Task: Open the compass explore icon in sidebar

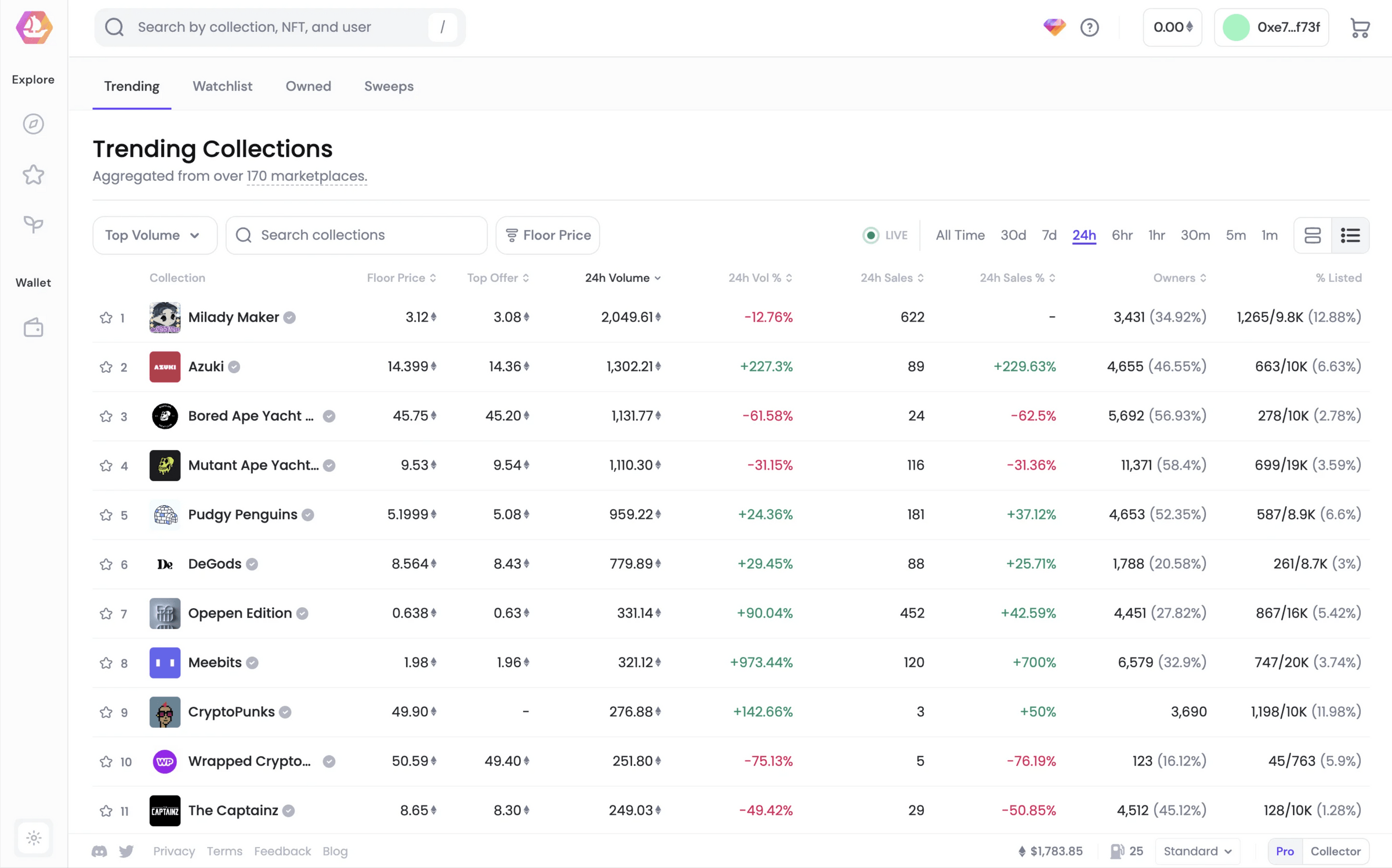Action: (x=34, y=124)
